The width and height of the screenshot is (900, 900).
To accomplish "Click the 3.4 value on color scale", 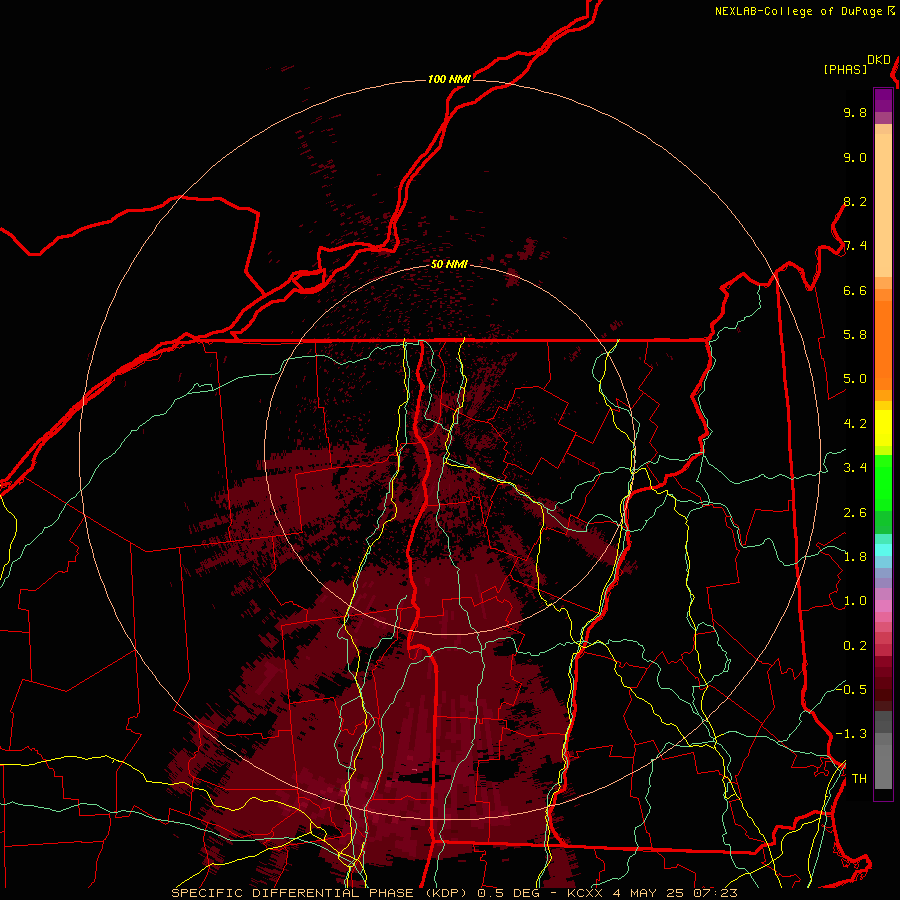I will tap(855, 468).
